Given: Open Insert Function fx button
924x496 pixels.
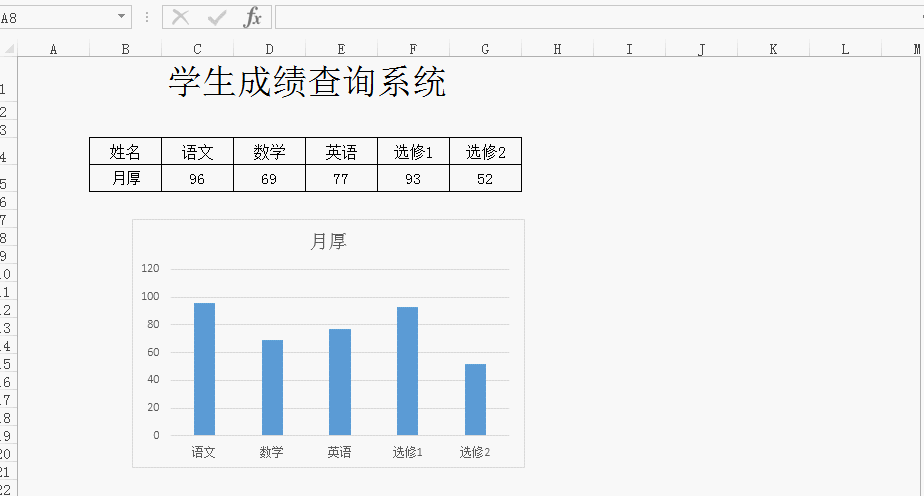Looking at the screenshot, I should [x=252, y=18].
